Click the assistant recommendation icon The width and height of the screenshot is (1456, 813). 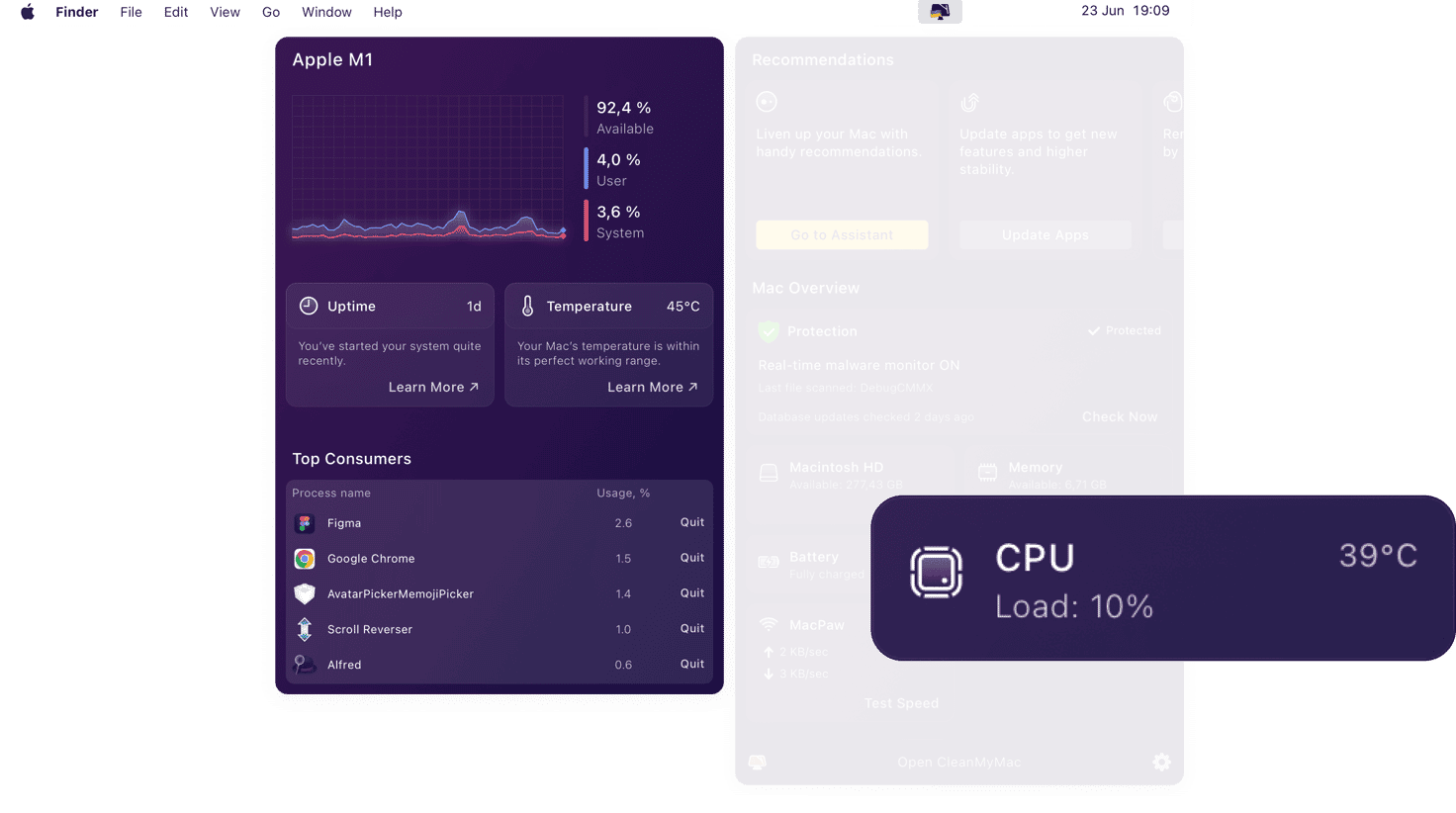pyautogui.click(x=767, y=102)
